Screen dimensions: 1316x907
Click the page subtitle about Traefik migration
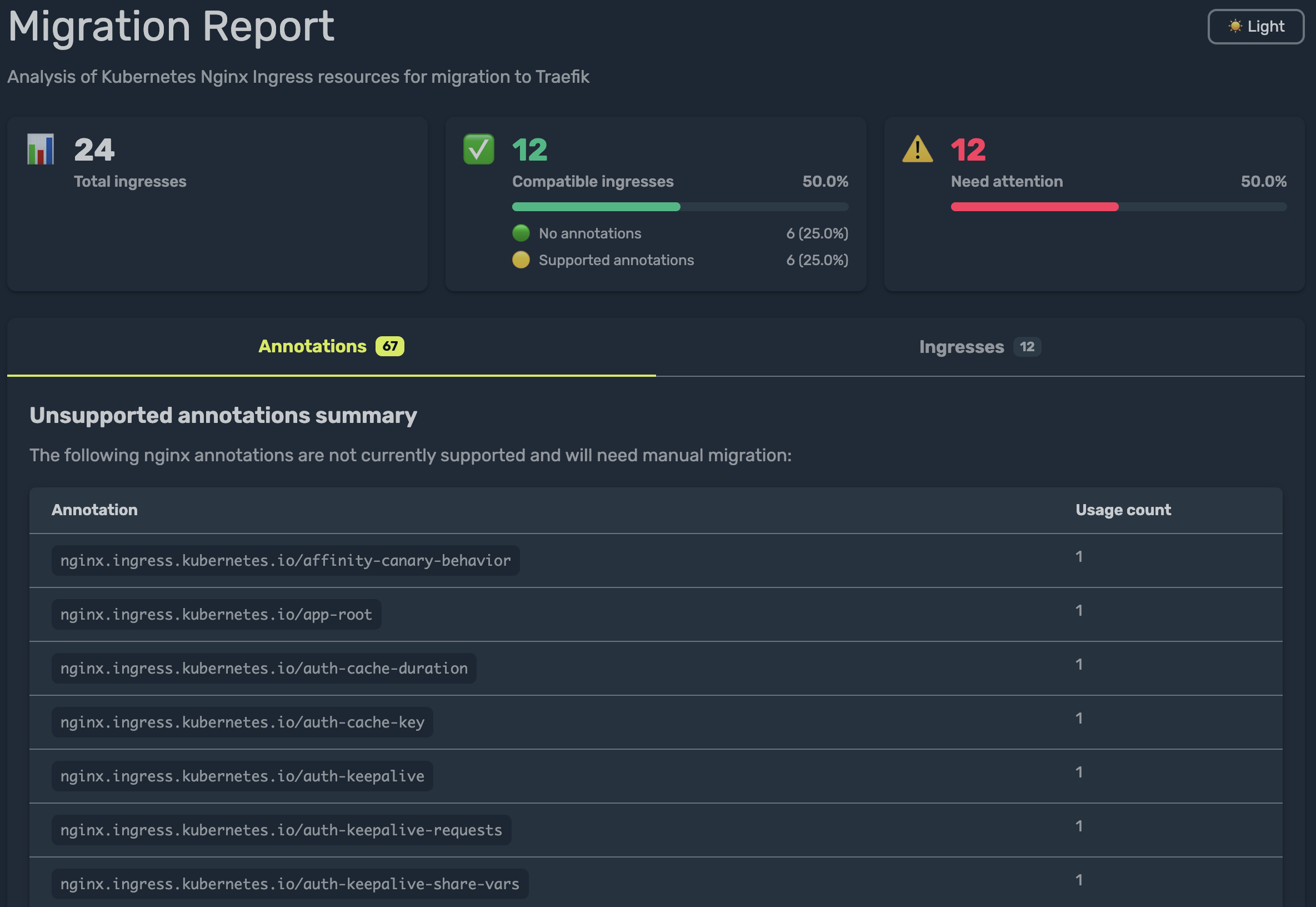298,77
